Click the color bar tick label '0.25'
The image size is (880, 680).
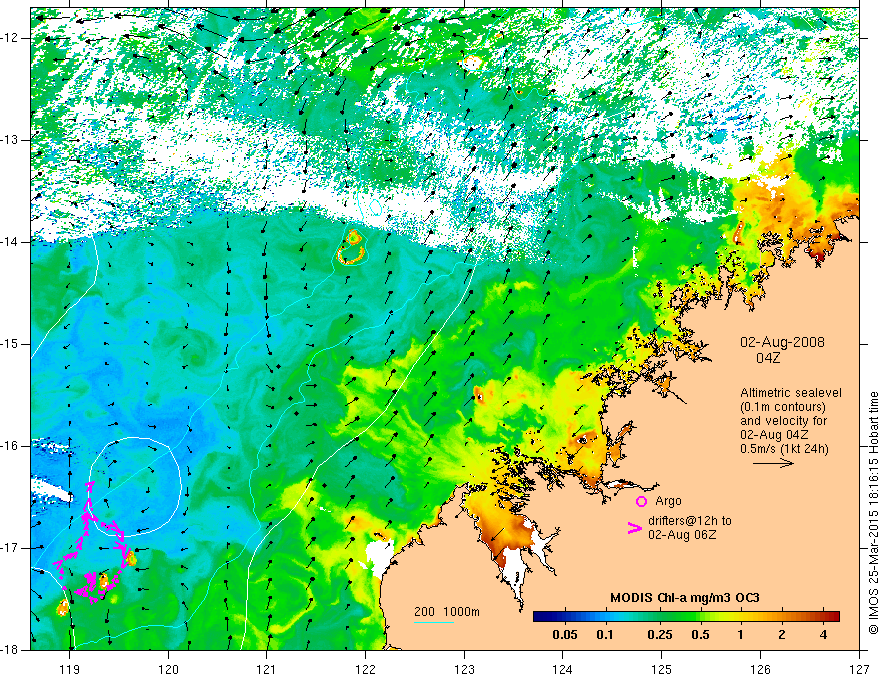(x=659, y=635)
